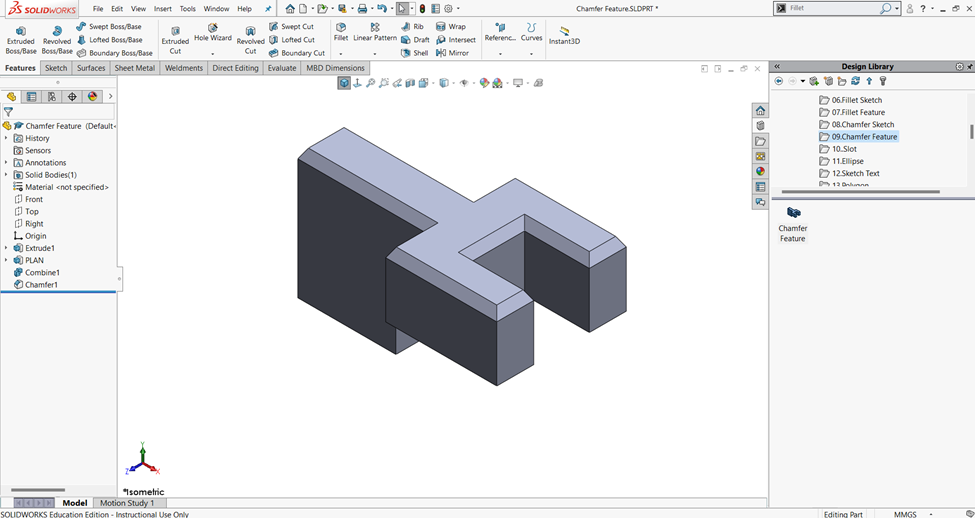Click Add to Library in Design Library

pos(814,81)
